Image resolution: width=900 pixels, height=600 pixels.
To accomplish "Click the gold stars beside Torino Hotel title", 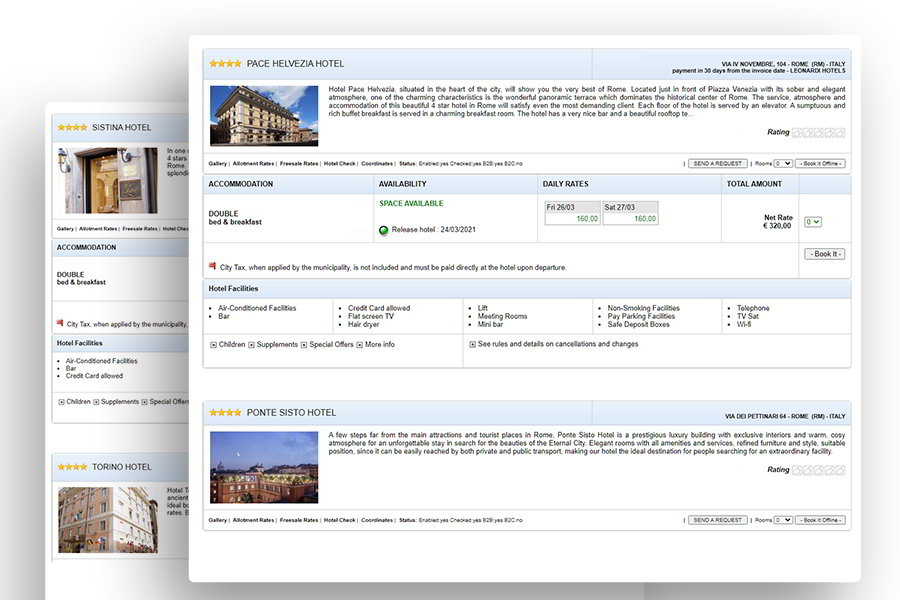I will [x=72, y=467].
